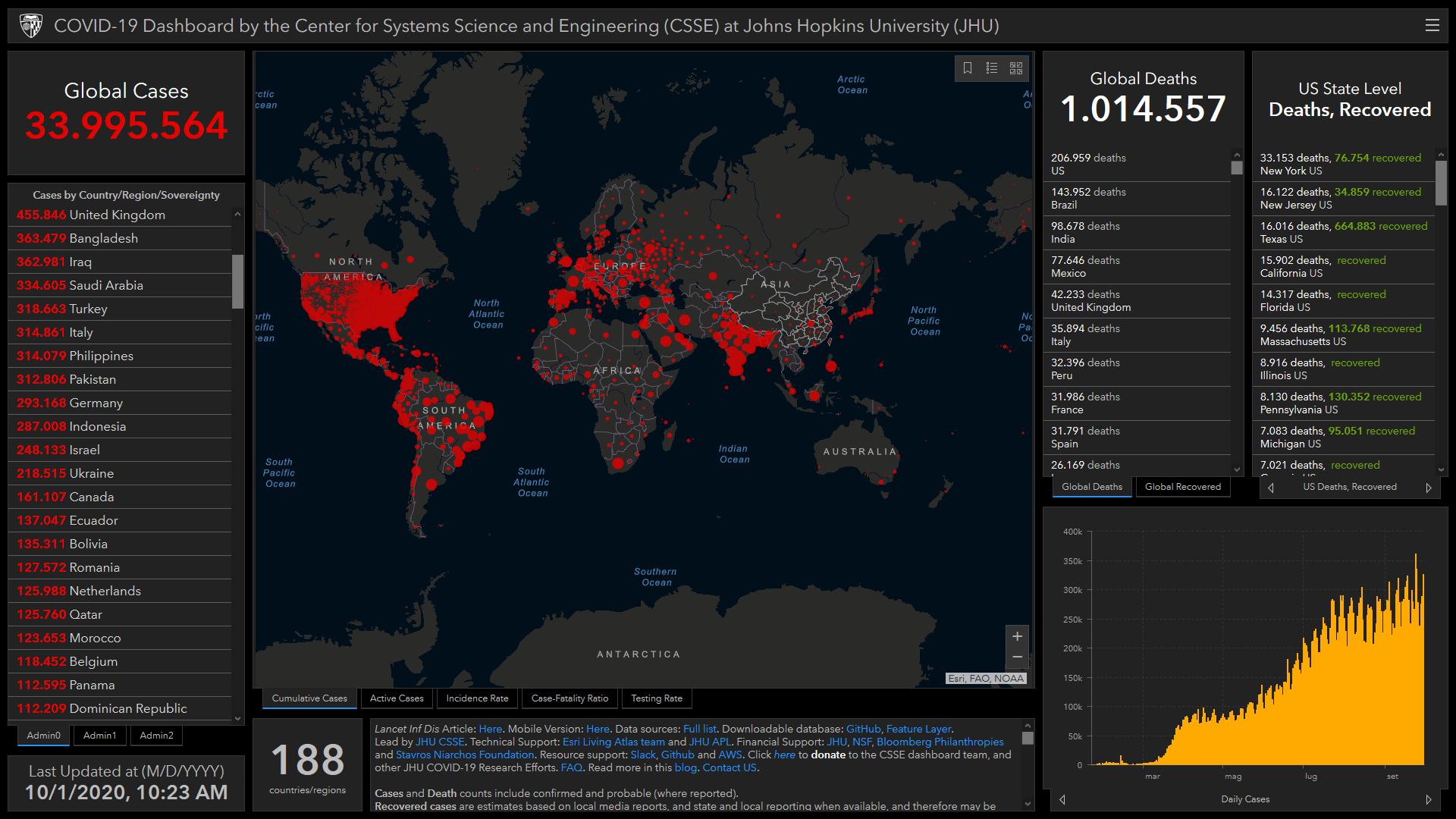Click scrollbar thumb of US state list
Viewport: 1456px width, 819px height.
pyautogui.click(x=1442, y=182)
